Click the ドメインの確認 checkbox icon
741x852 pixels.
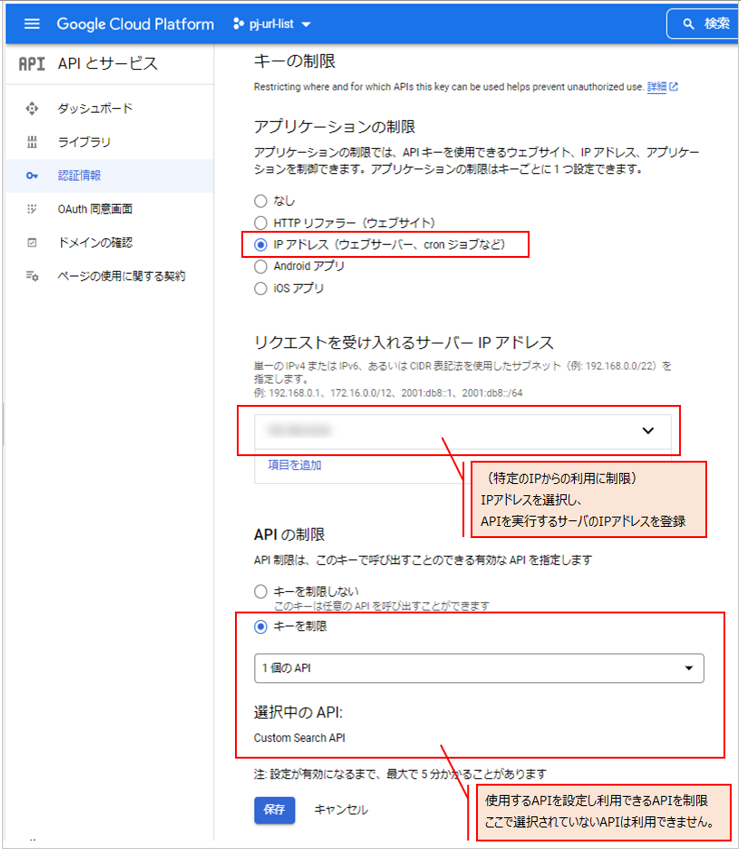pos(32,243)
